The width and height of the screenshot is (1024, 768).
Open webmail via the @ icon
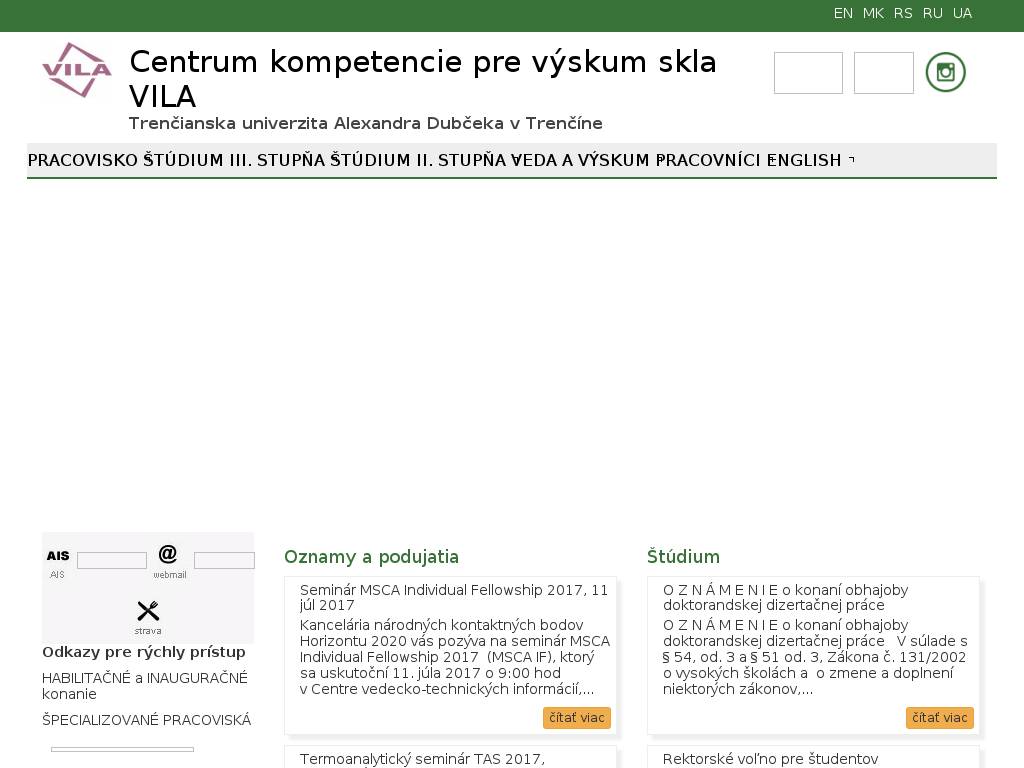click(168, 554)
